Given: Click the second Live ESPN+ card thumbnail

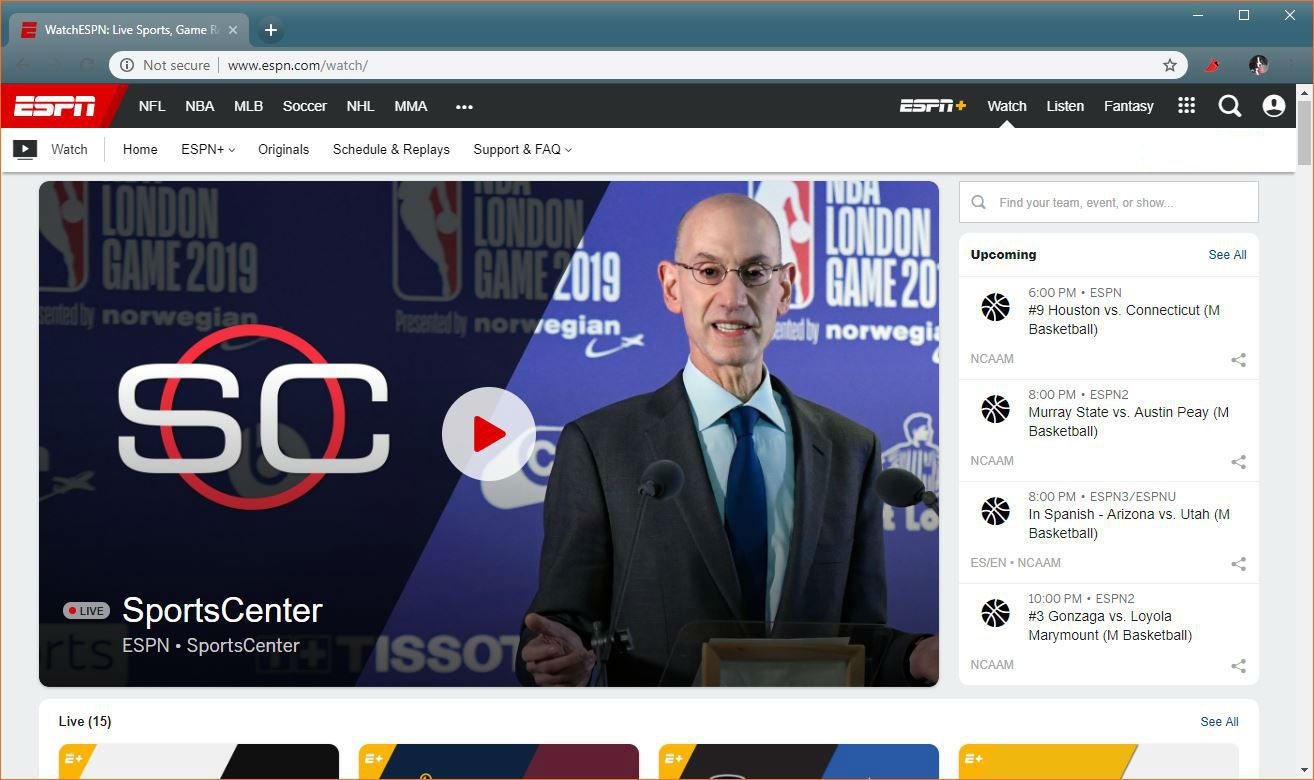Looking at the screenshot, I should tap(499, 761).
